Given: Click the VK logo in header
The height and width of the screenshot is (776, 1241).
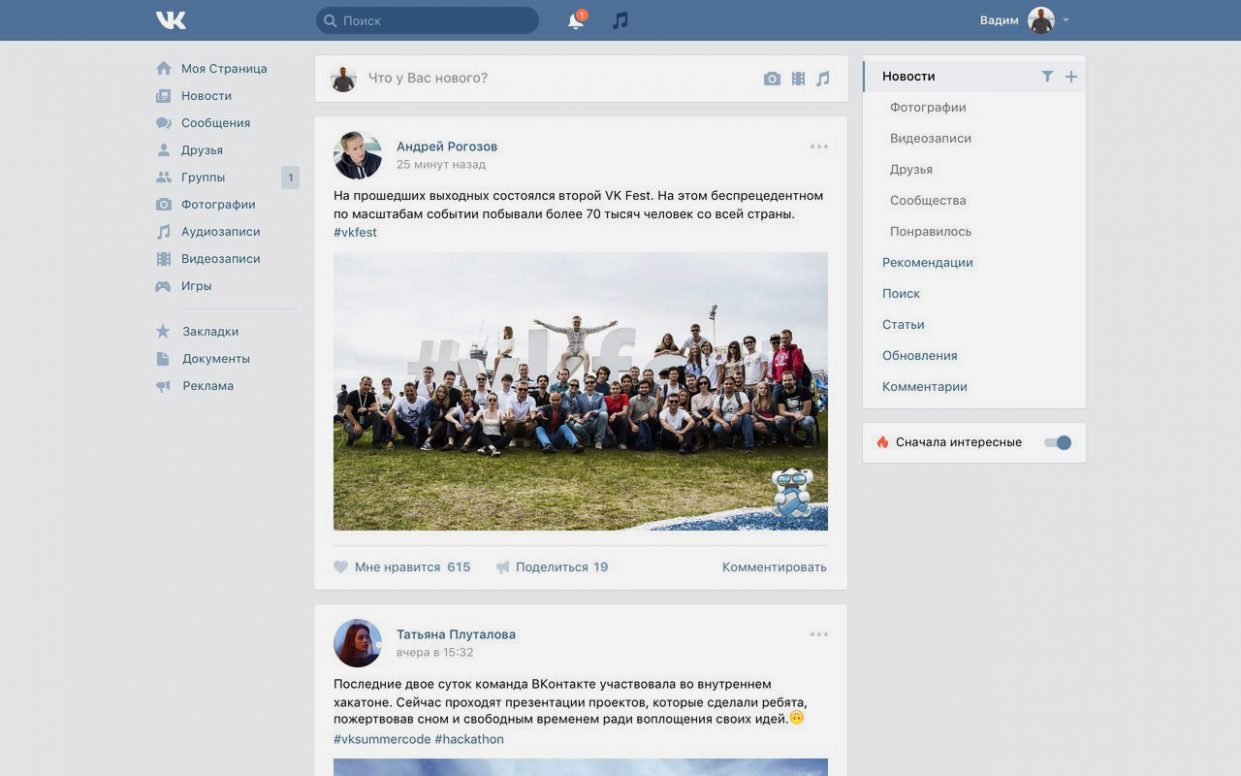Looking at the screenshot, I should pos(171,20).
